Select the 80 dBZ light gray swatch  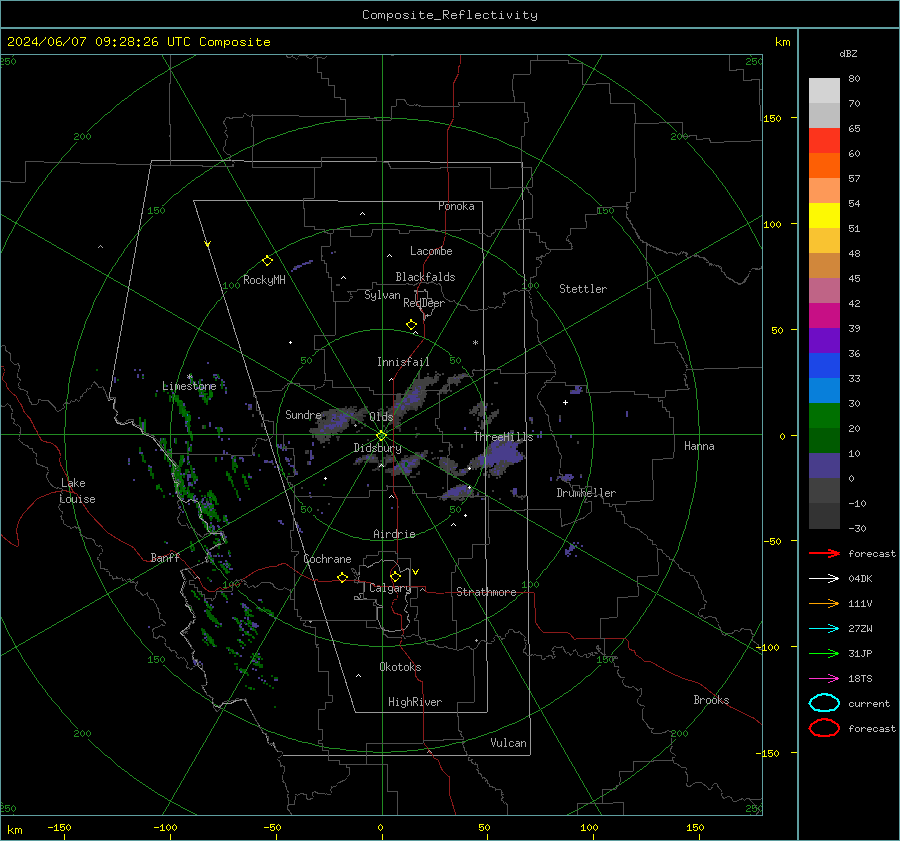click(x=824, y=90)
